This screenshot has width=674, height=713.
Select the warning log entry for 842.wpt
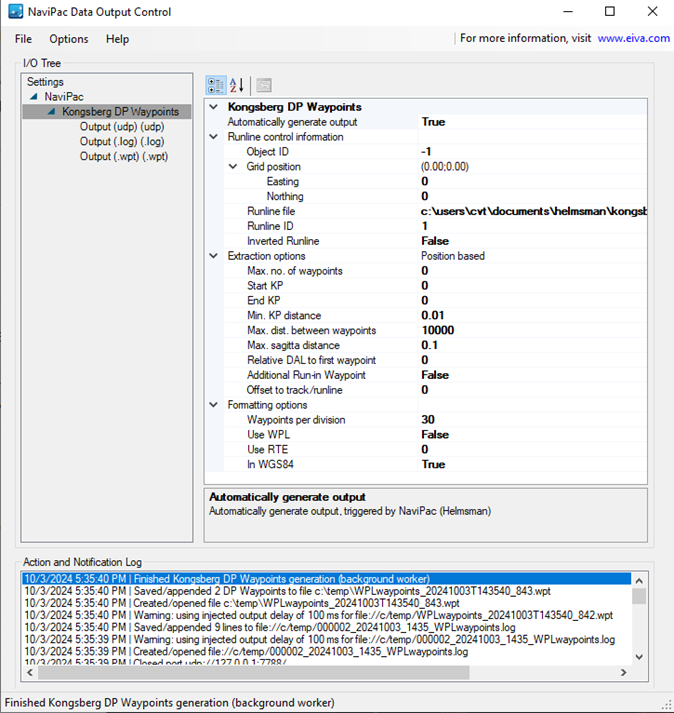tap(327, 615)
